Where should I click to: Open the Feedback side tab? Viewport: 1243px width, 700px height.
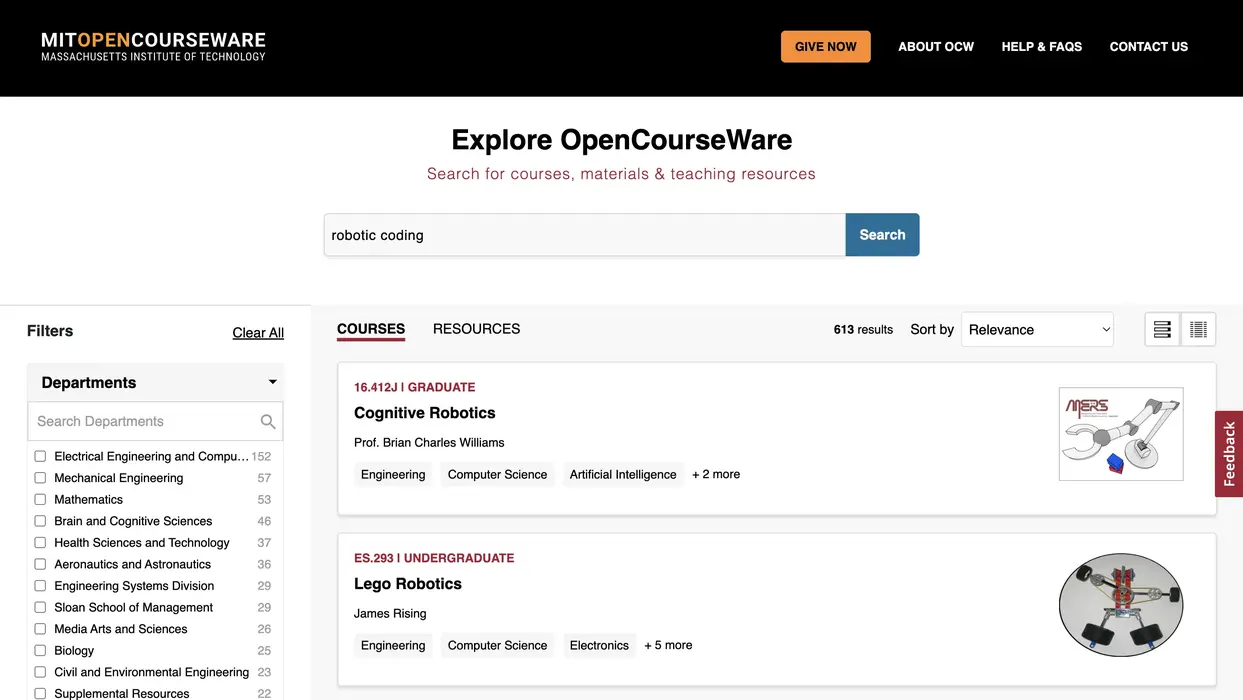[1229, 454]
